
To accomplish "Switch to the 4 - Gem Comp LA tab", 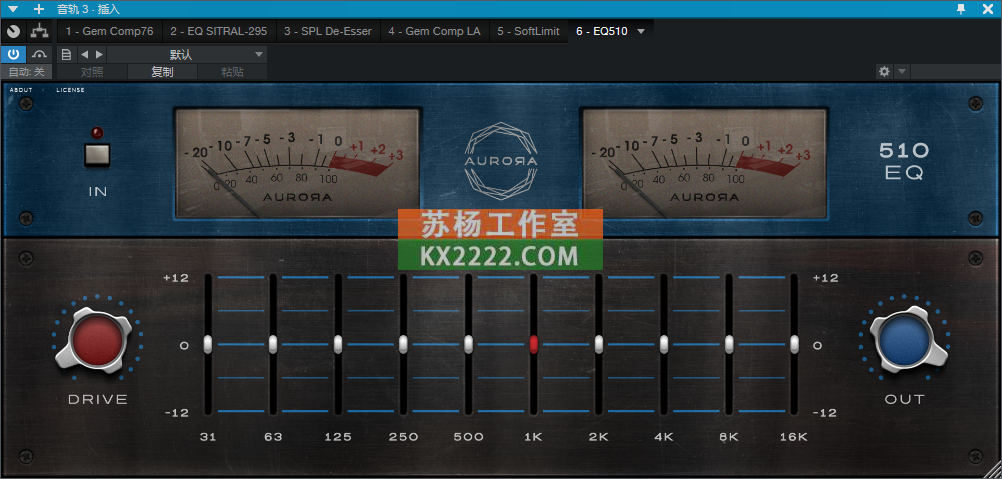I will tap(435, 31).
